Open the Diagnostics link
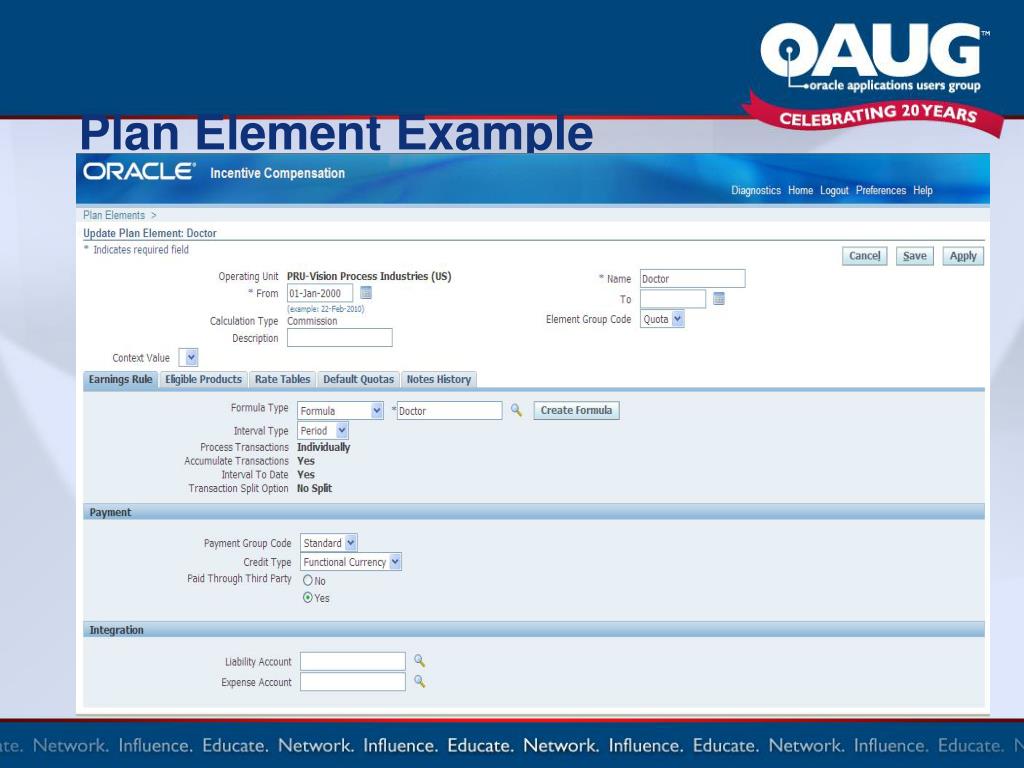The height and width of the screenshot is (768, 1024). coord(756,190)
